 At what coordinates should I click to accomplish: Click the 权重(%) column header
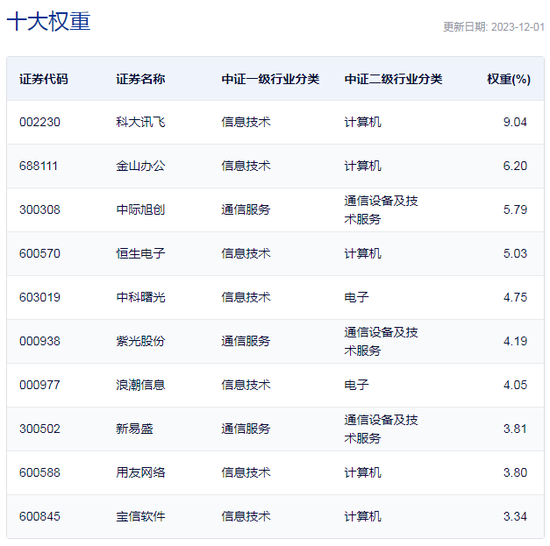[x=509, y=79]
